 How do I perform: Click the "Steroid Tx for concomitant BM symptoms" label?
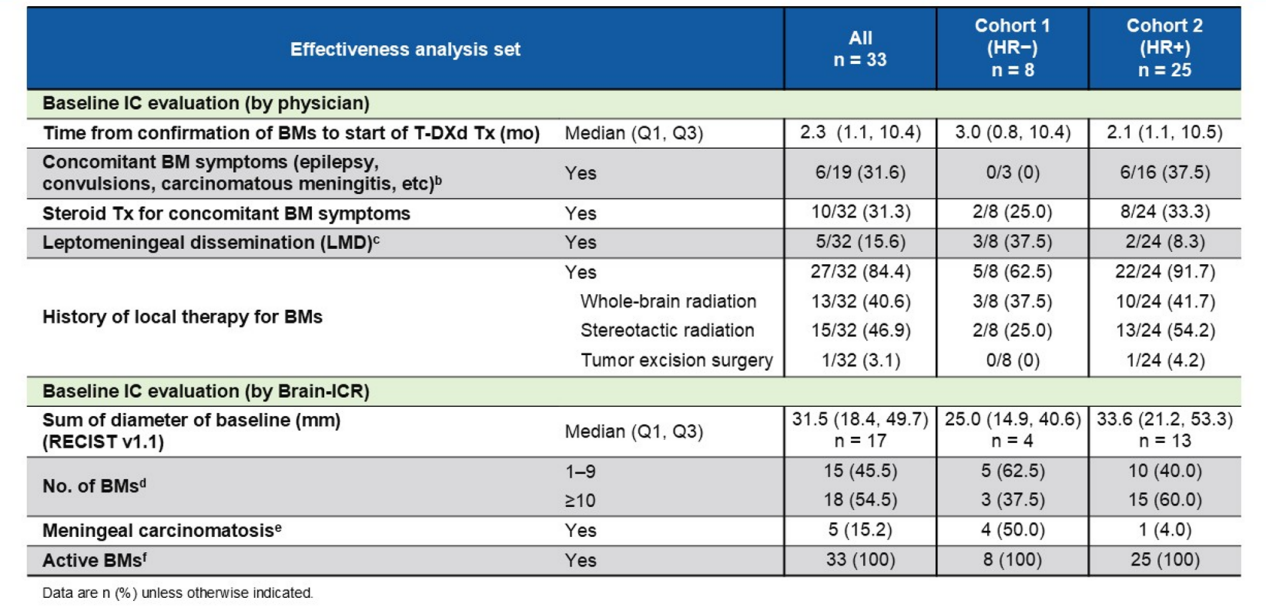point(226,213)
